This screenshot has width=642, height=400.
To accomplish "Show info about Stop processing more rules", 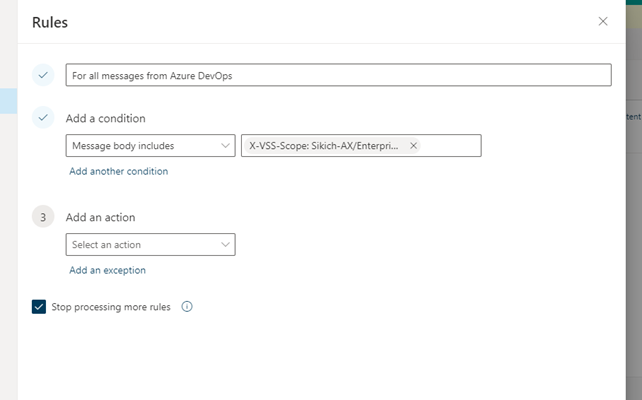I will click(x=187, y=307).
